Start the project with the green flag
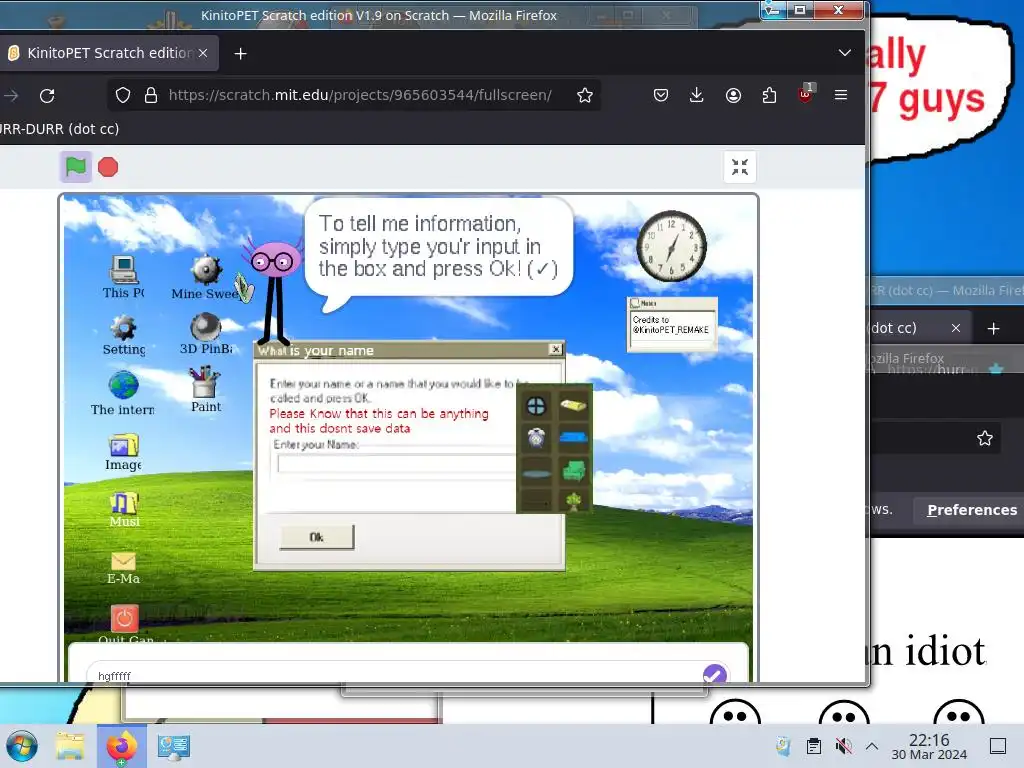The width and height of the screenshot is (1024, 768). [x=76, y=167]
